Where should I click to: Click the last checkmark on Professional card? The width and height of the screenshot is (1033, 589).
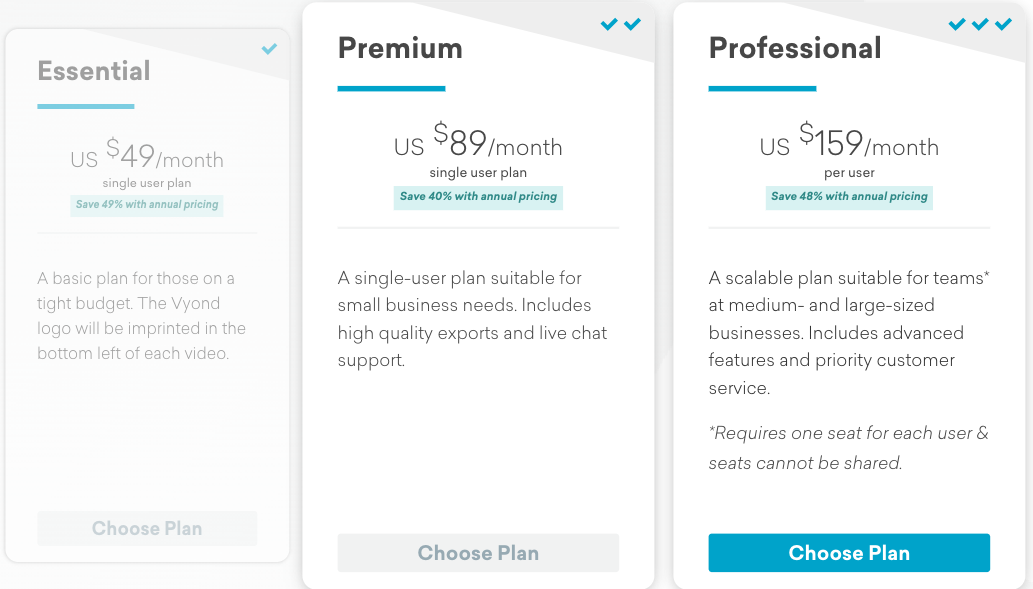1003,24
